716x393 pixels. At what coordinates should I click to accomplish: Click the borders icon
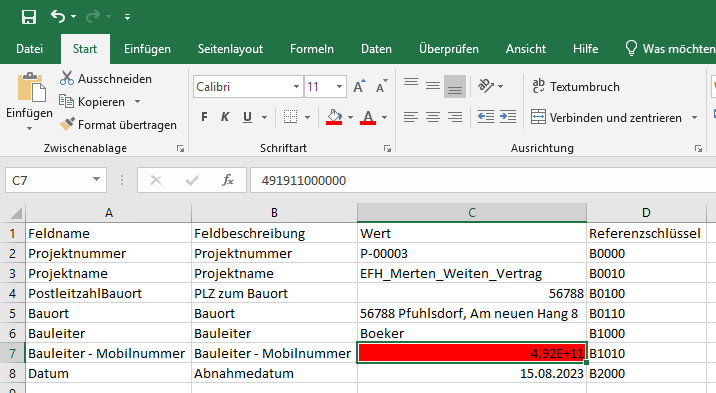[290, 117]
